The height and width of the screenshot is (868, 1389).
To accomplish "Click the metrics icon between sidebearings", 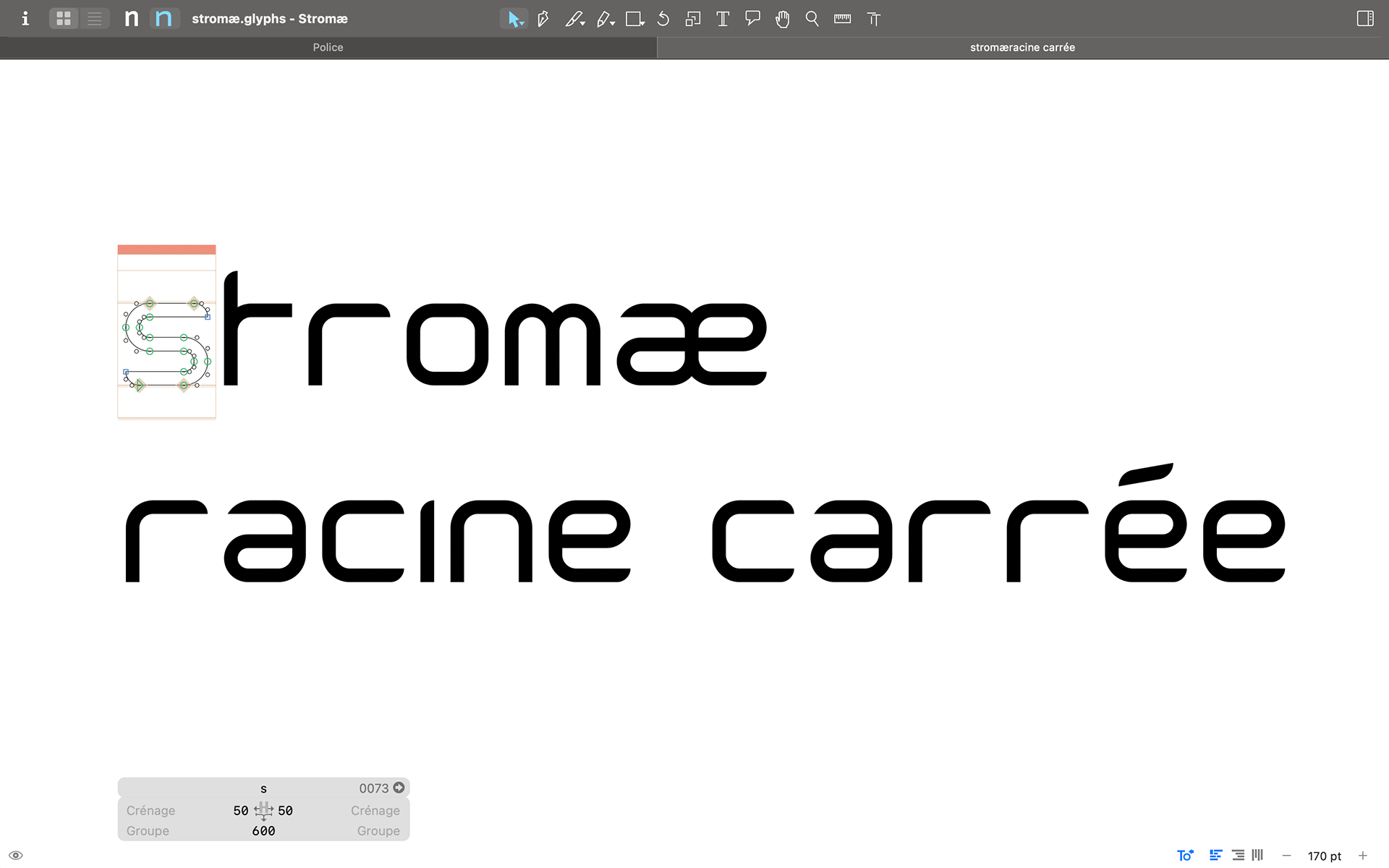I will [263, 811].
